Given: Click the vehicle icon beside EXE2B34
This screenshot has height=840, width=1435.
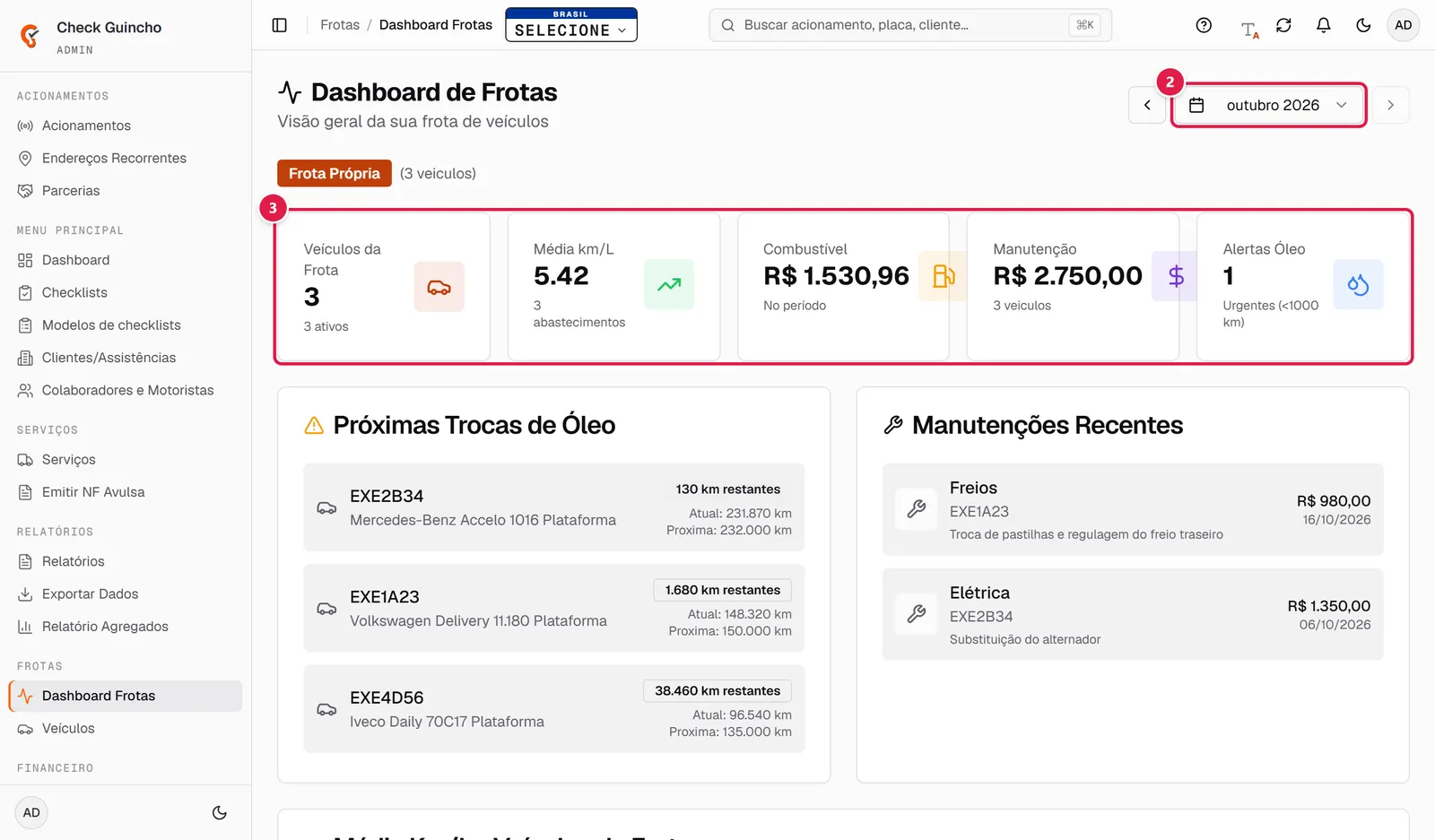Looking at the screenshot, I should (x=326, y=507).
